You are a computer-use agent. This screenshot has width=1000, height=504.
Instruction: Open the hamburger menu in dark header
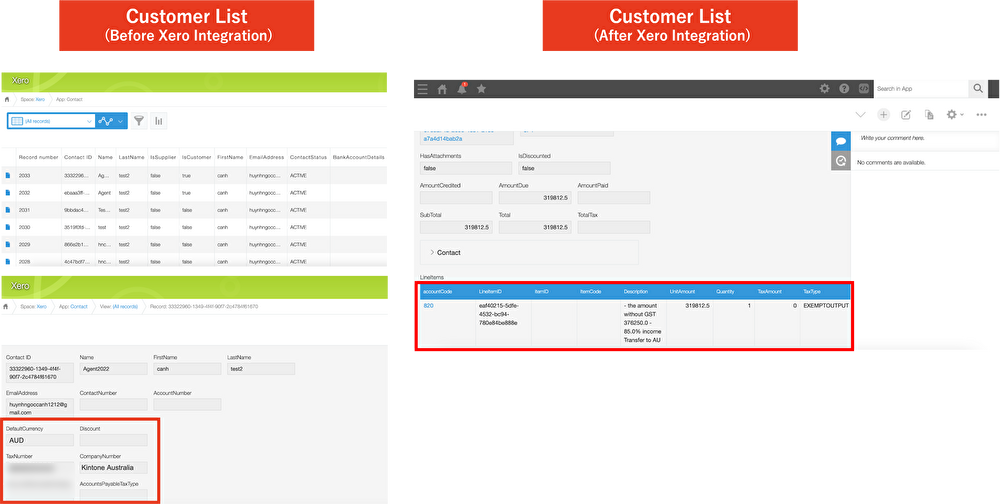(x=422, y=89)
